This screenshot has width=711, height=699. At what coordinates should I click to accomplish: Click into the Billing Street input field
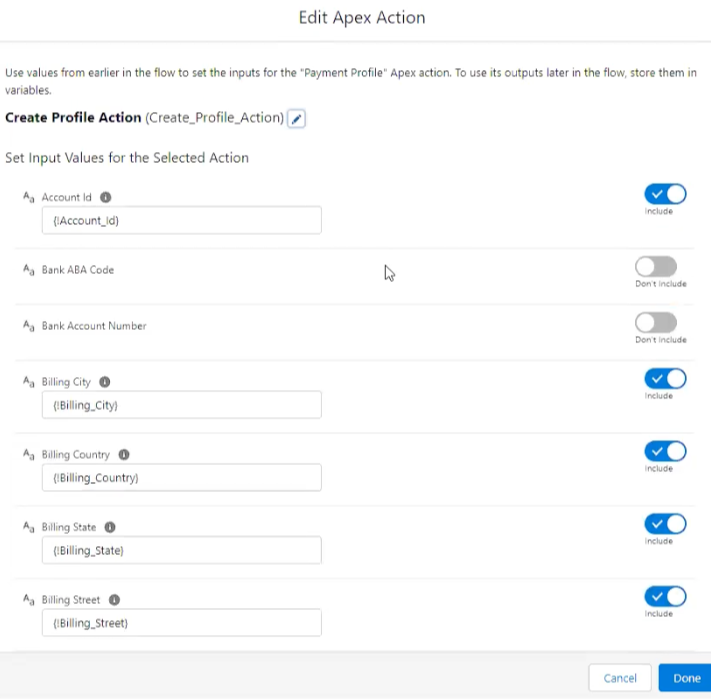coord(181,623)
